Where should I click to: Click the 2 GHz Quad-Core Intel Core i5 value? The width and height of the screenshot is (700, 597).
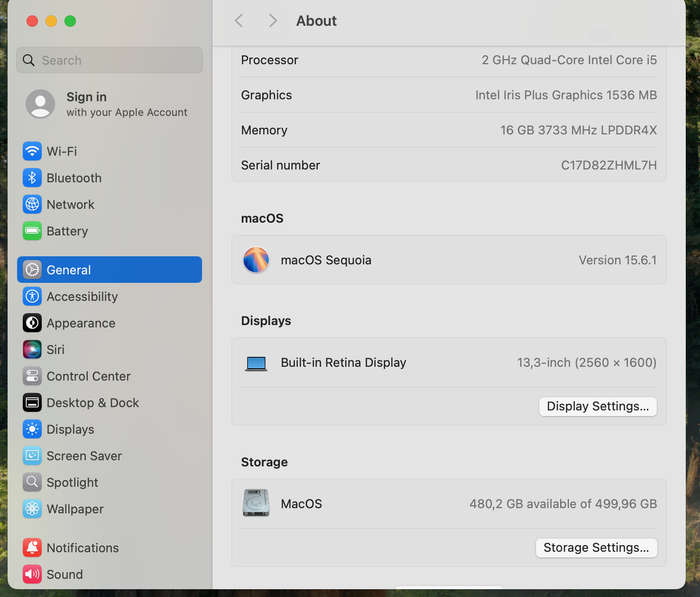(x=569, y=60)
